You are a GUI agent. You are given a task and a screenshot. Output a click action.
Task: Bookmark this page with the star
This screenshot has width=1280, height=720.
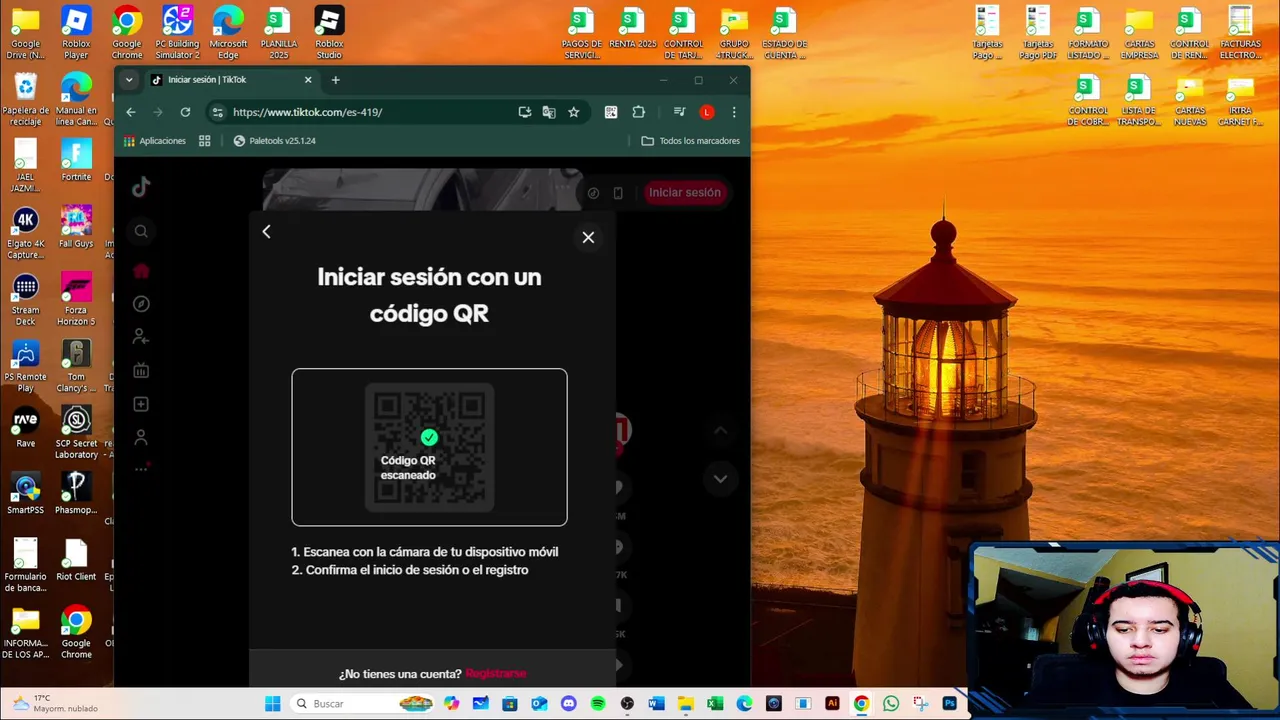click(x=573, y=112)
